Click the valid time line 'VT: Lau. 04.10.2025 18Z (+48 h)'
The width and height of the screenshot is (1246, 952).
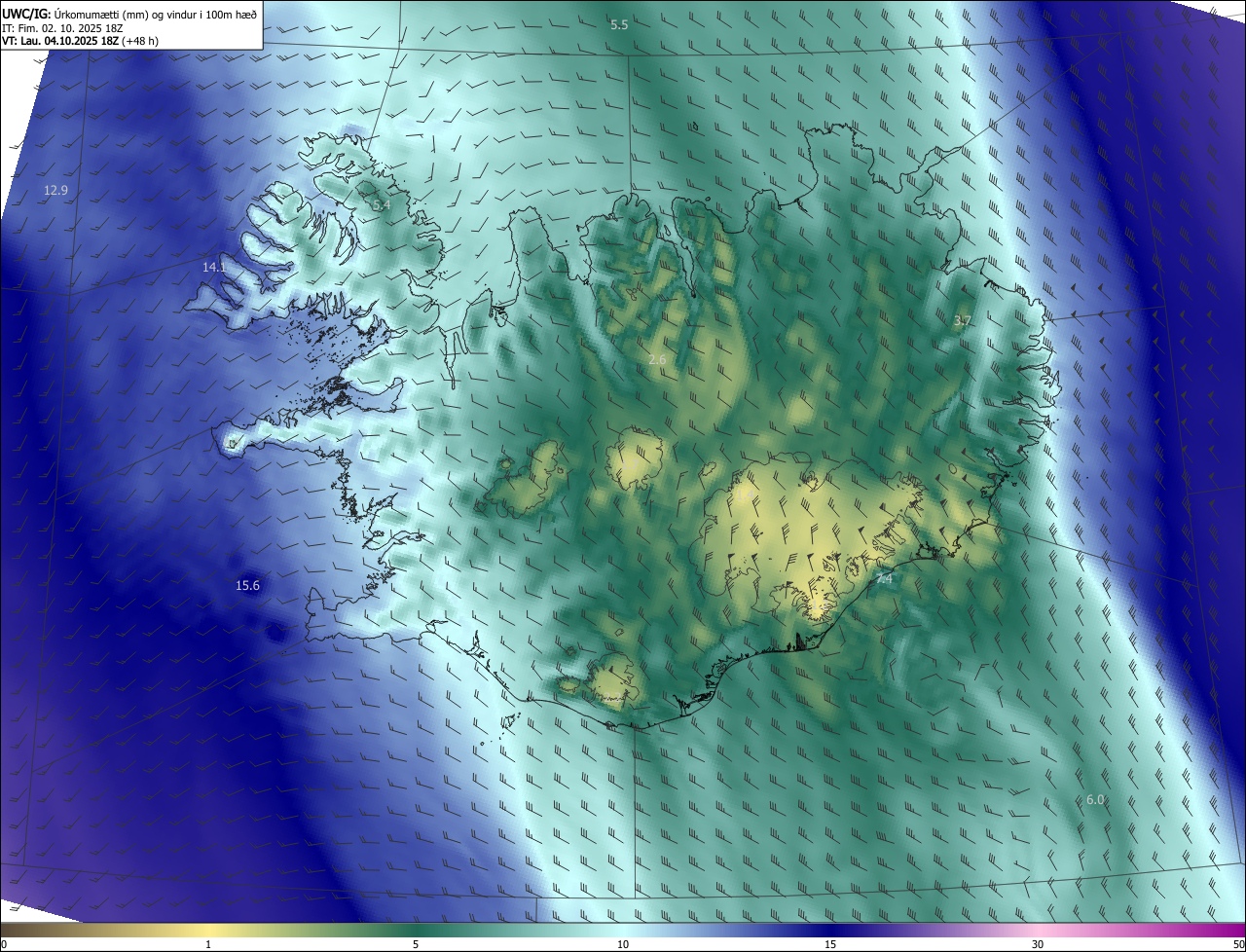pyautogui.click(x=80, y=41)
